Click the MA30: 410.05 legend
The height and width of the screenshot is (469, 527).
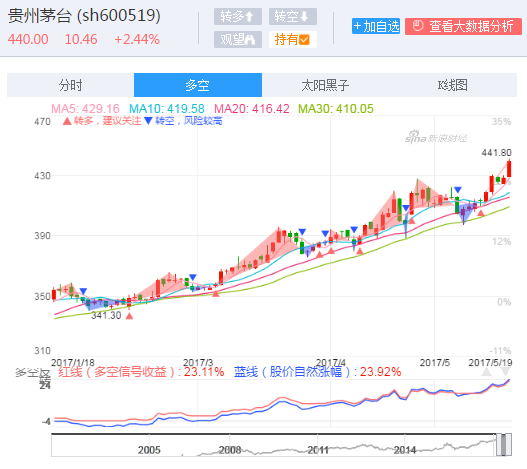(336, 109)
